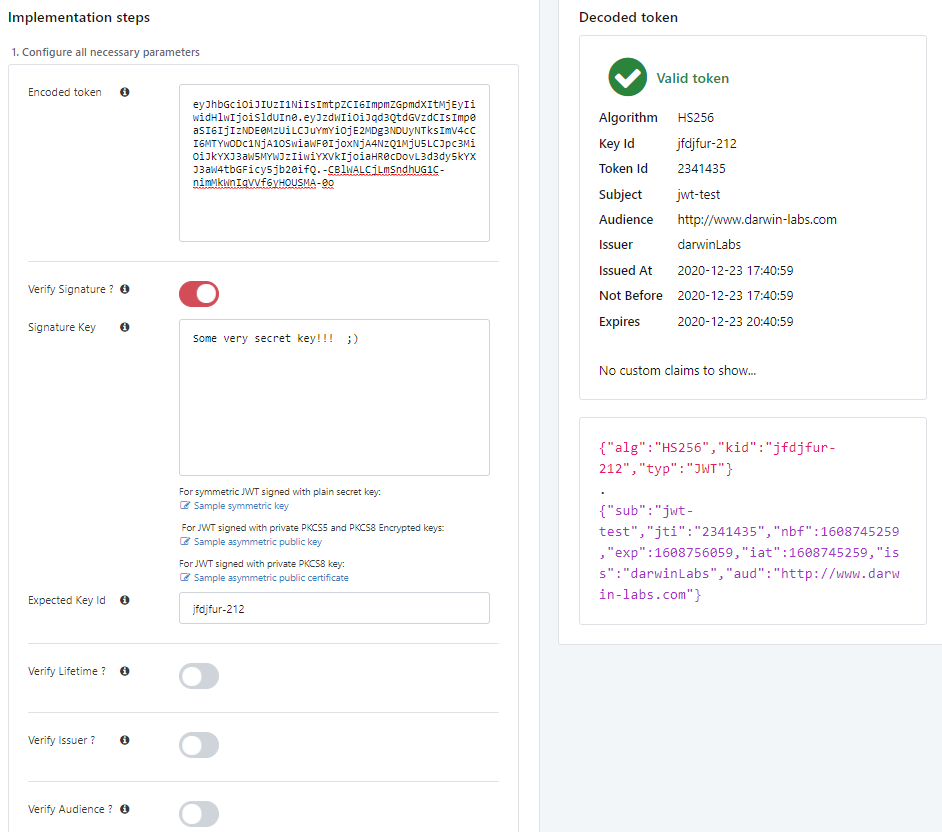This screenshot has height=832, width=942.
Task: Click inside the Signature Key text area
Action: [x=334, y=395]
